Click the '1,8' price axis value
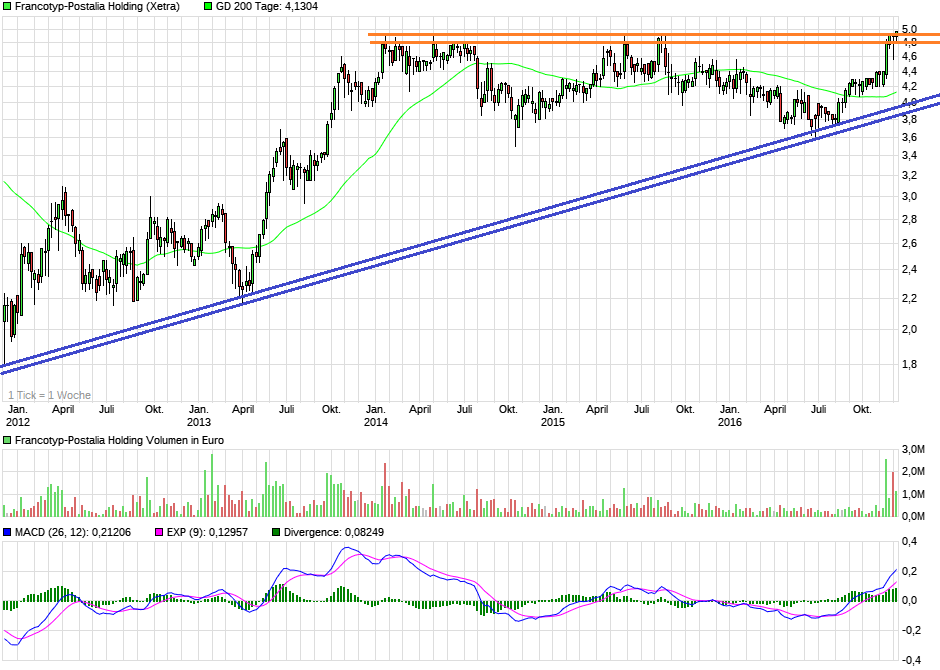Image resolution: width=940 pixels, height=670 pixels. [x=909, y=364]
